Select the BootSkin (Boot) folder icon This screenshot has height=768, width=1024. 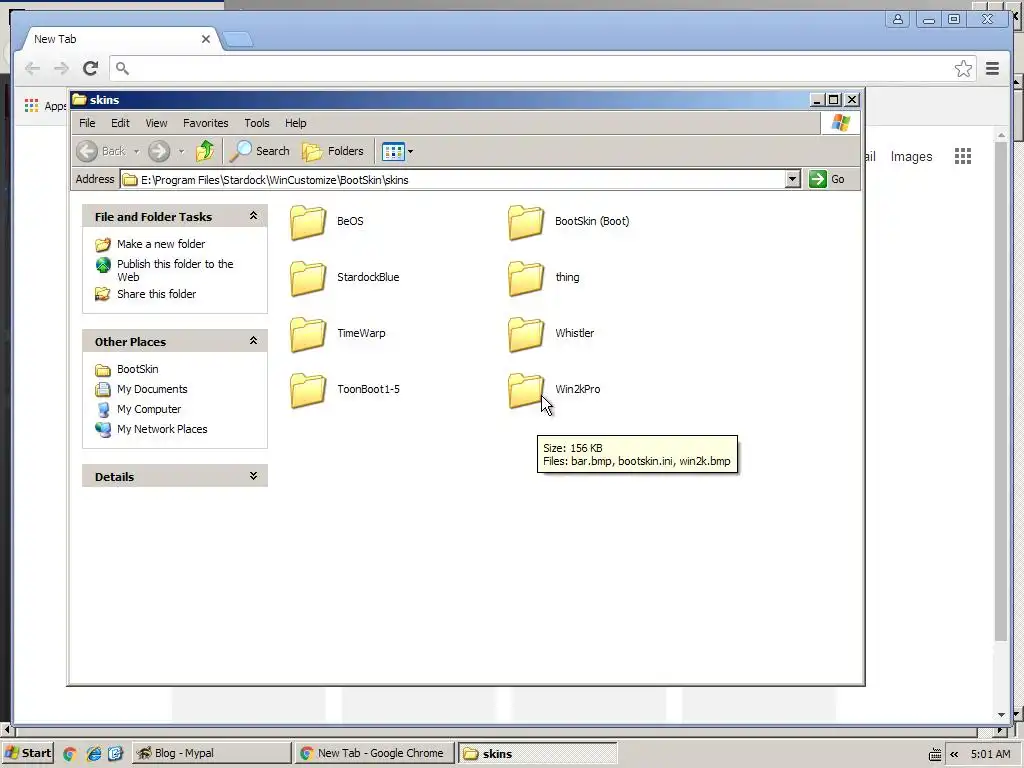526,221
